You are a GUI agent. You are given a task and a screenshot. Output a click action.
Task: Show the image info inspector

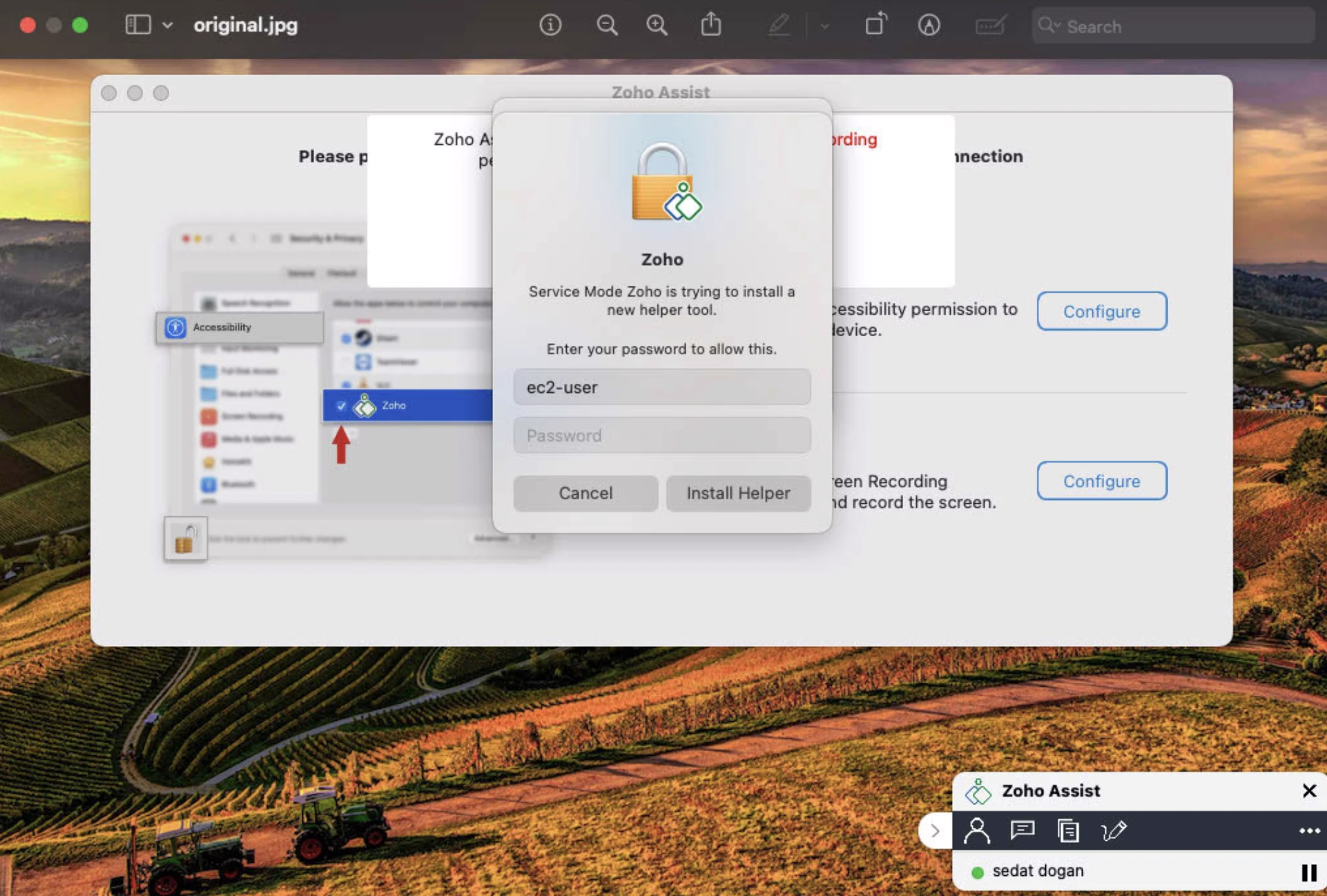550,26
